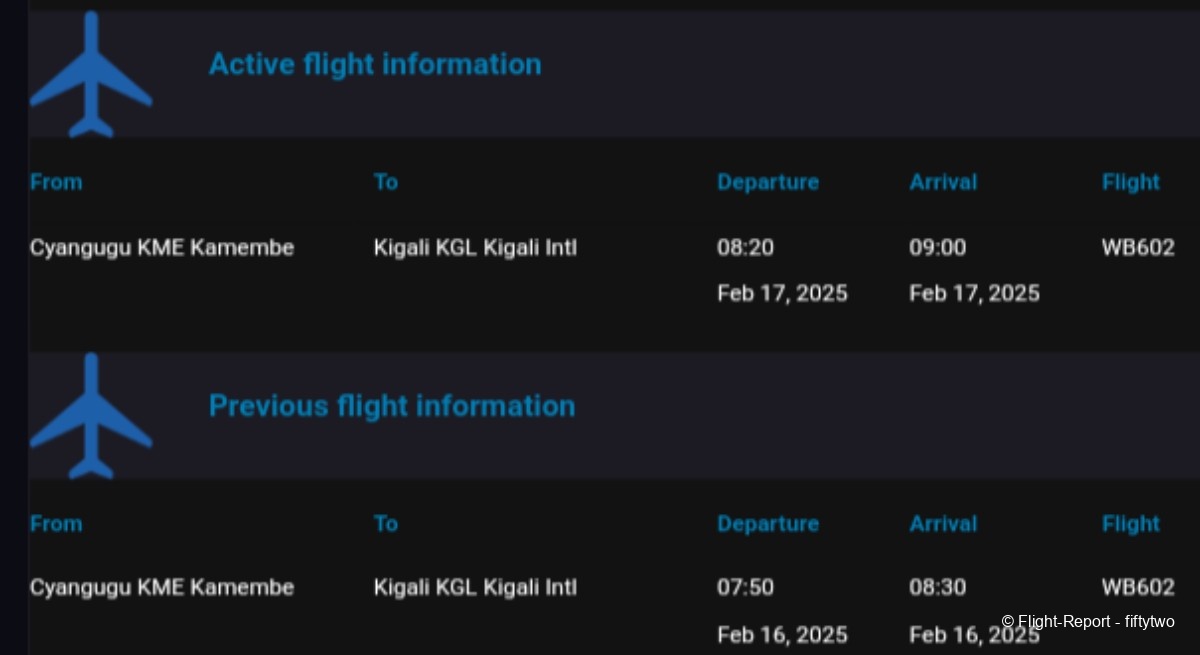This screenshot has height=655, width=1200.
Task: Click the Feb 16, 2025 previous departure date
Action: [x=782, y=635]
